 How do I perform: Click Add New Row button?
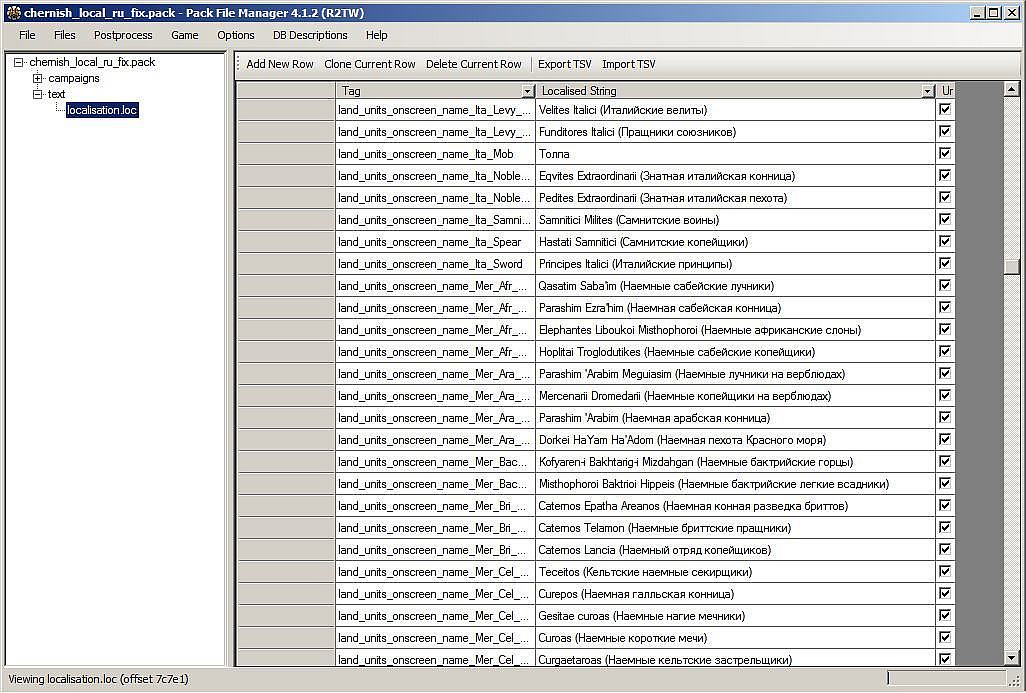click(280, 64)
